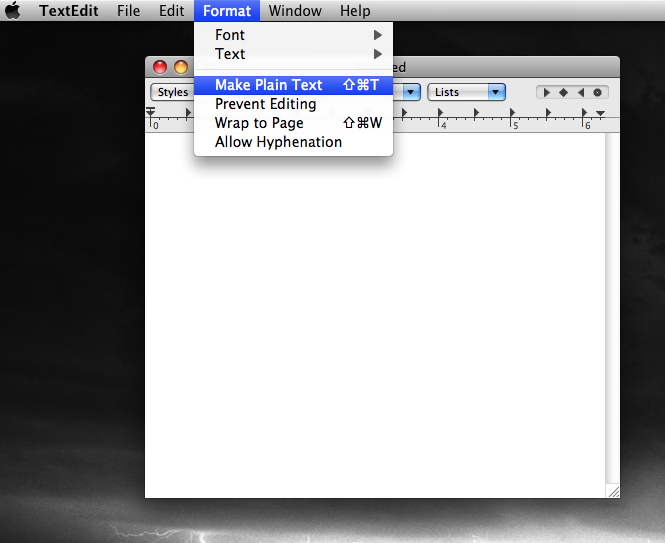Click the right margin marker on ruler

[x=600, y=113]
